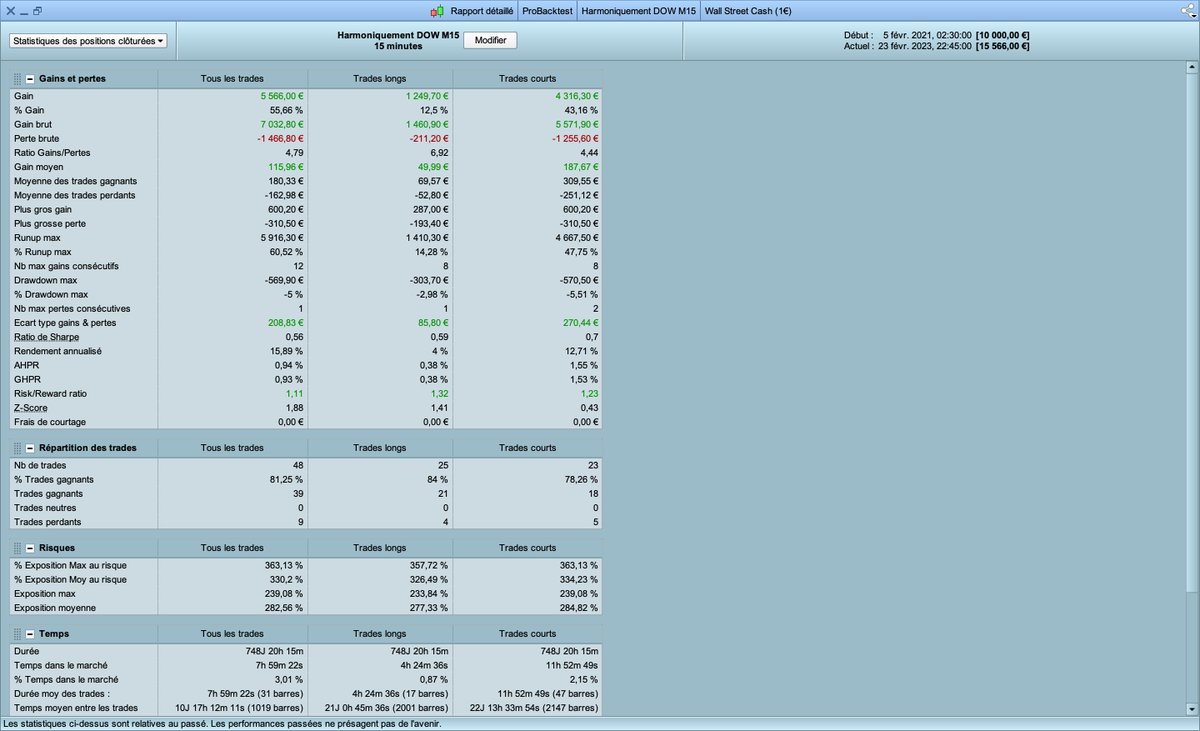Click the Ecart type value 208,83 €

click(287, 323)
